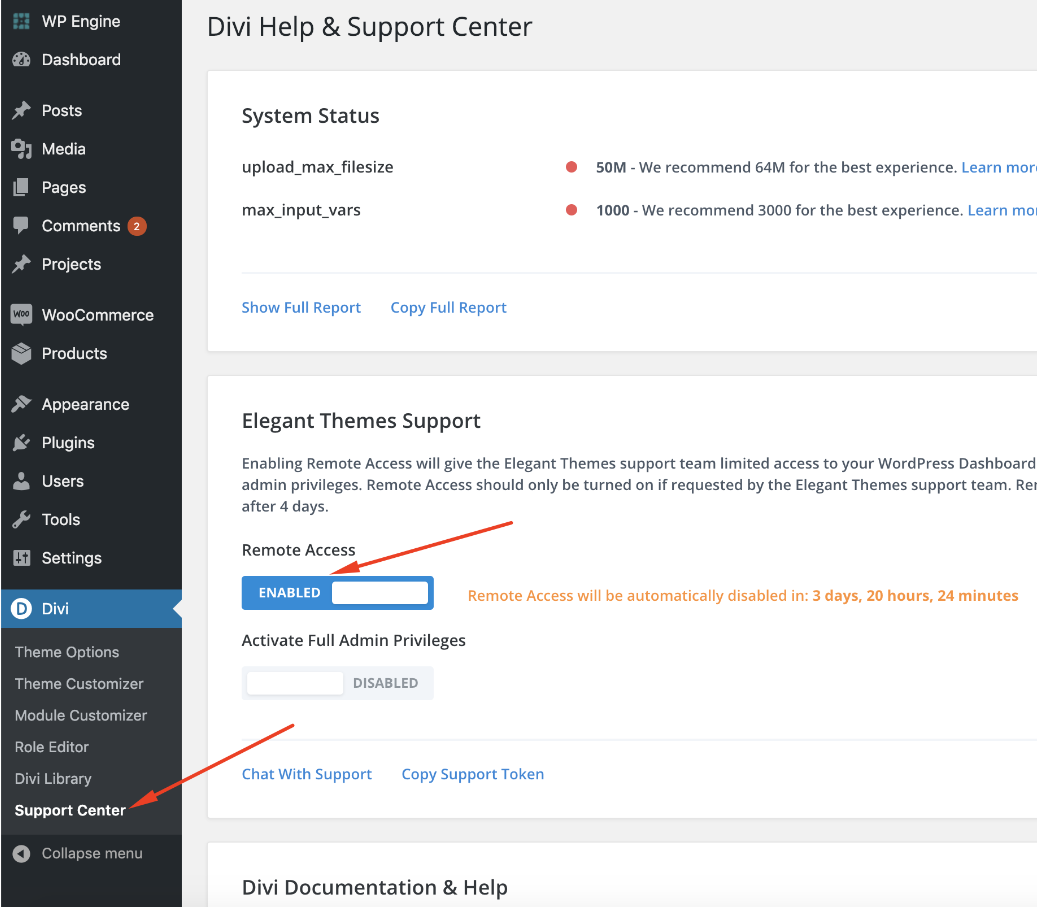The width and height of the screenshot is (1044, 909).
Task: Open Plugins using its plug icon
Action: pos(18,442)
